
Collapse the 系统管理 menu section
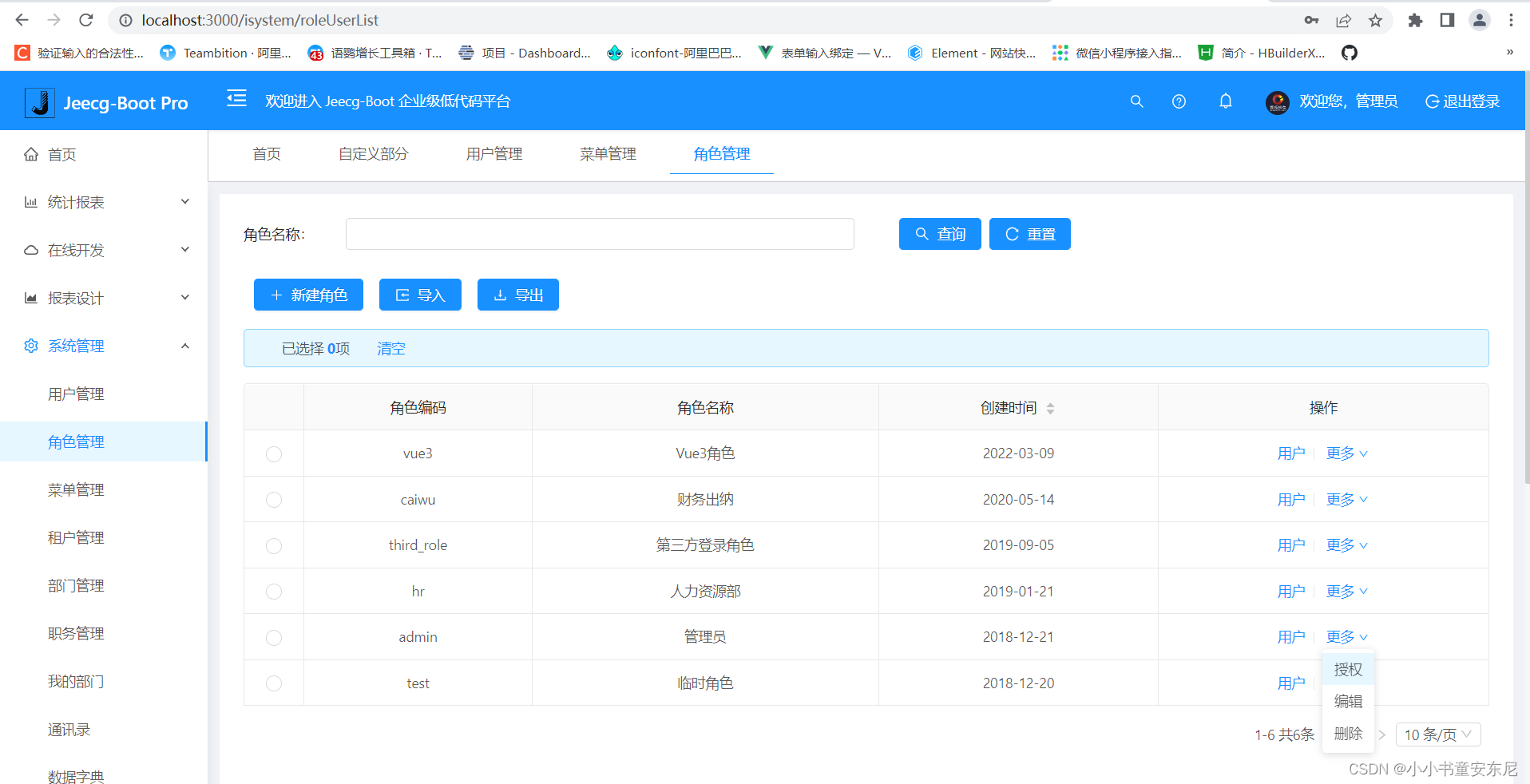184,346
